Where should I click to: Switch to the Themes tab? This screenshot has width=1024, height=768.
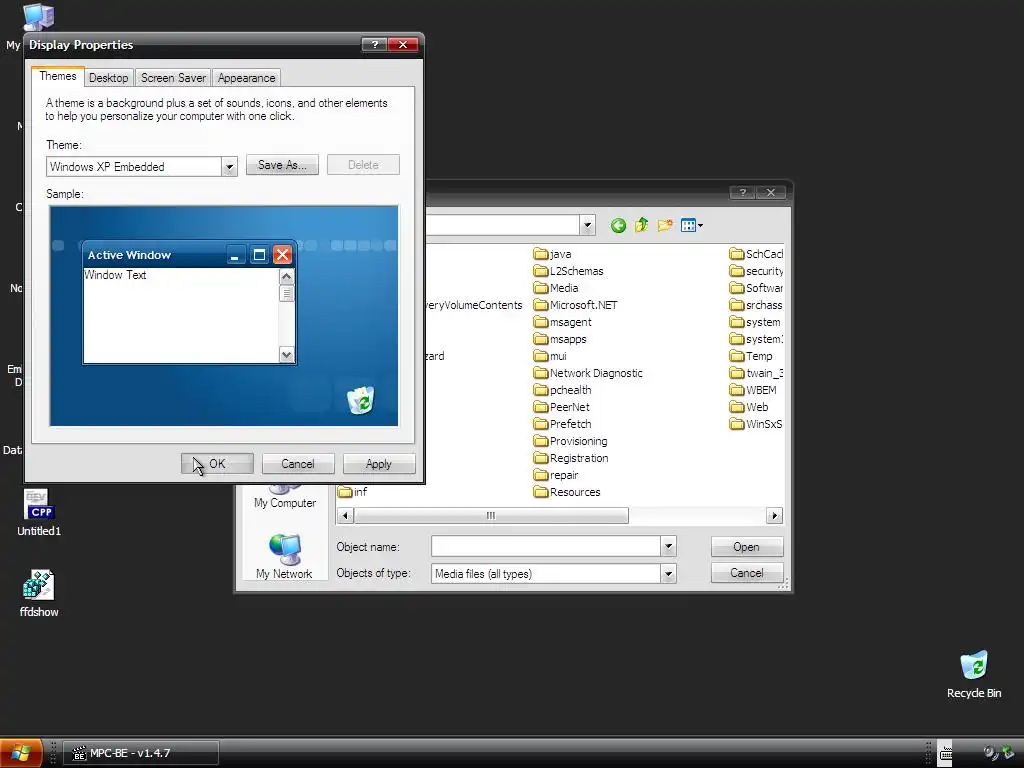coord(57,76)
